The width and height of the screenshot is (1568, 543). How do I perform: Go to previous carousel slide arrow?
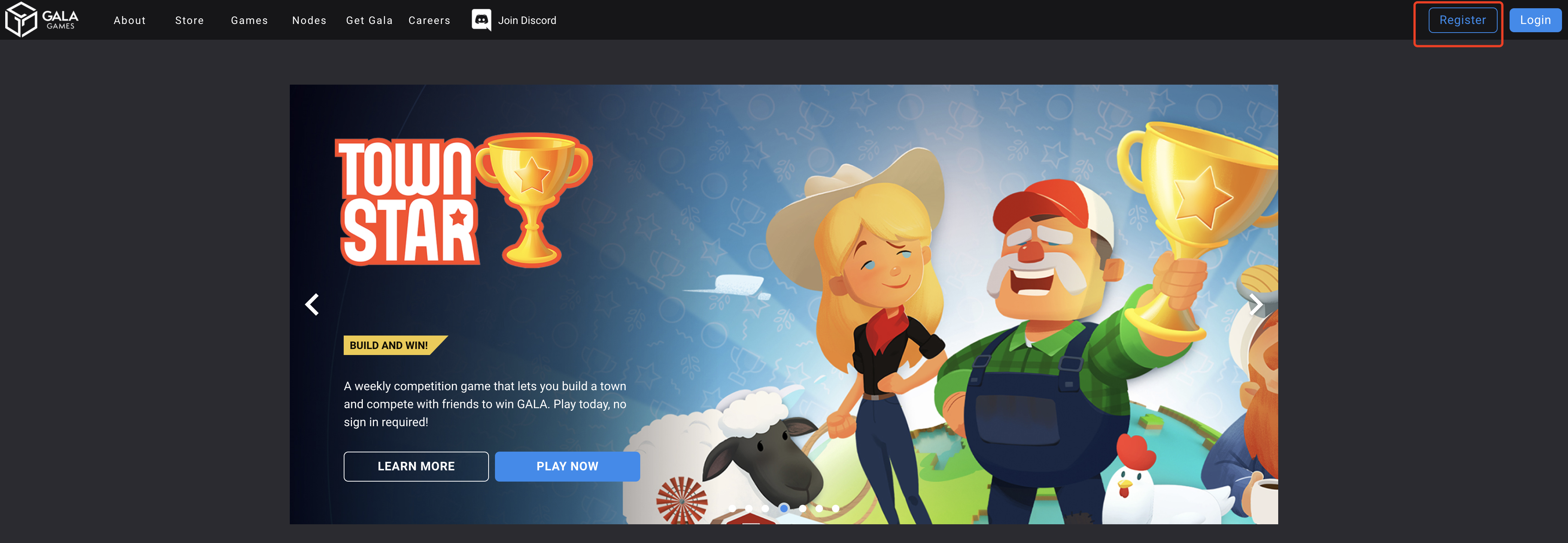click(312, 304)
